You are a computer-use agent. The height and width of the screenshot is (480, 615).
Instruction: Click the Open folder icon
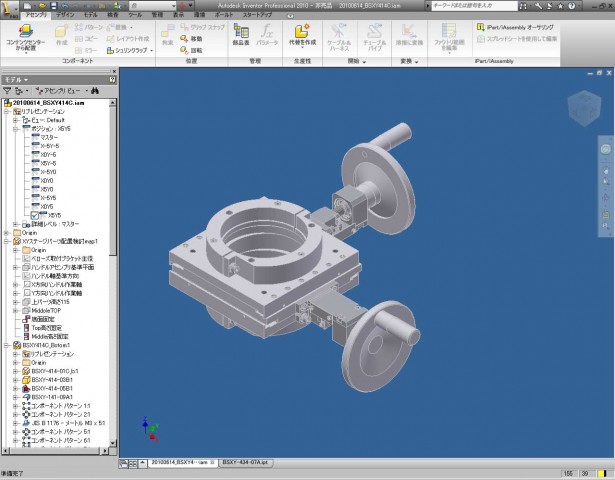[42, 6]
